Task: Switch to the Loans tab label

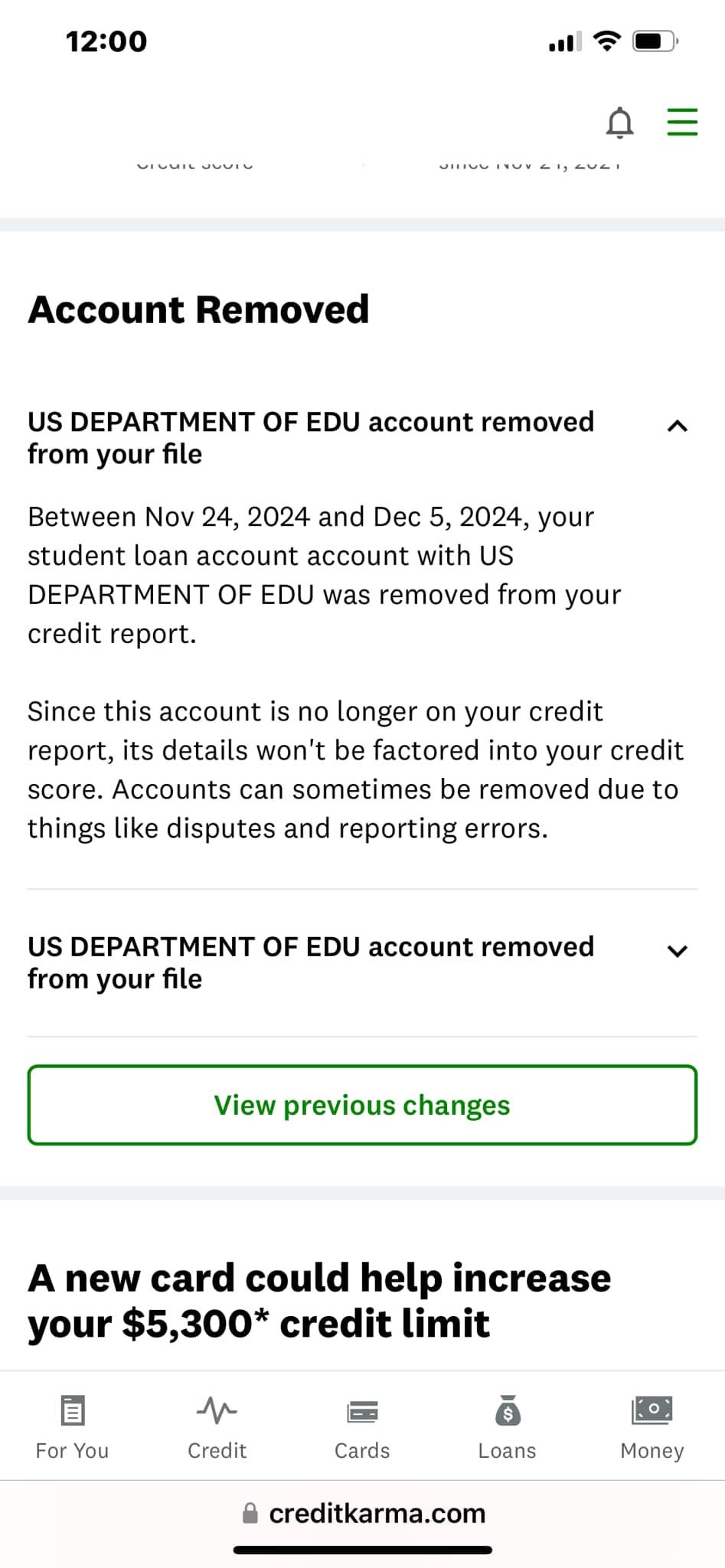Action: [507, 1451]
